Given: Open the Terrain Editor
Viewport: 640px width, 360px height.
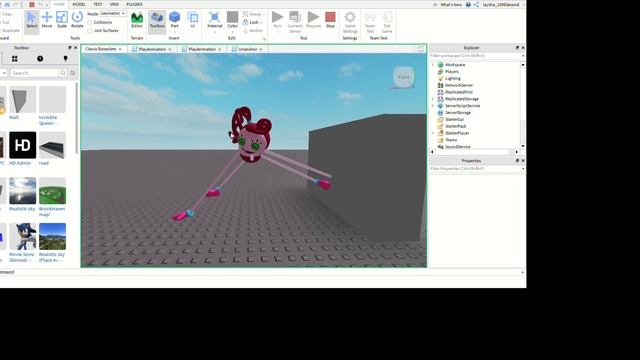Looking at the screenshot, I should pos(137,20).
